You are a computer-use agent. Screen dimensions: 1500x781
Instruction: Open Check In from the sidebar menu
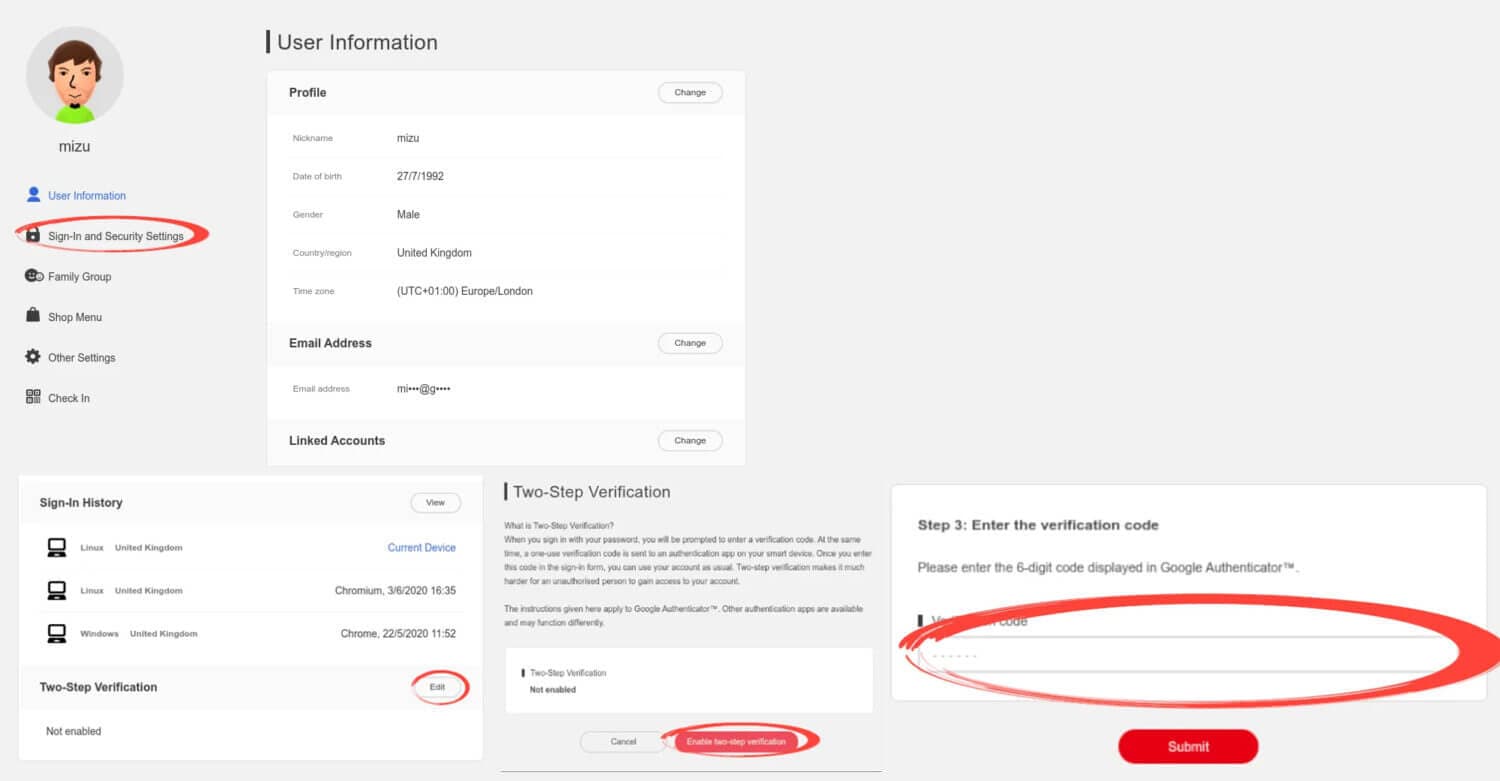point(68,397)
